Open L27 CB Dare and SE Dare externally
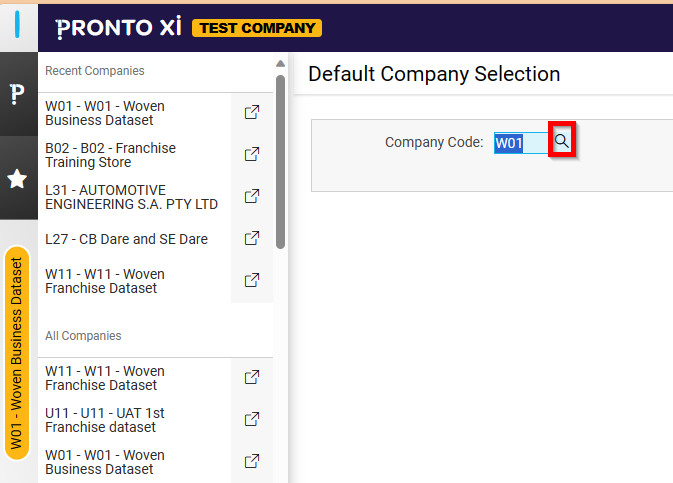 point(252,239)
